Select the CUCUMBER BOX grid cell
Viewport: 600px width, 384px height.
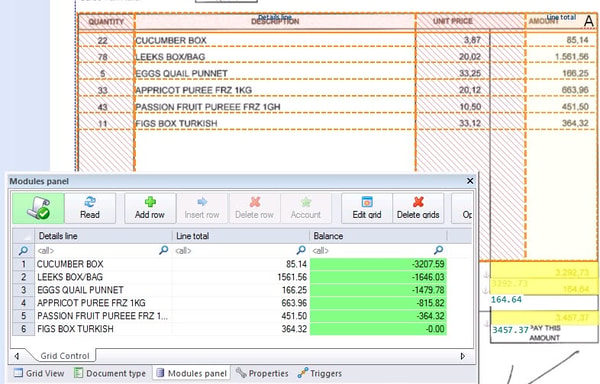point(104,264)
